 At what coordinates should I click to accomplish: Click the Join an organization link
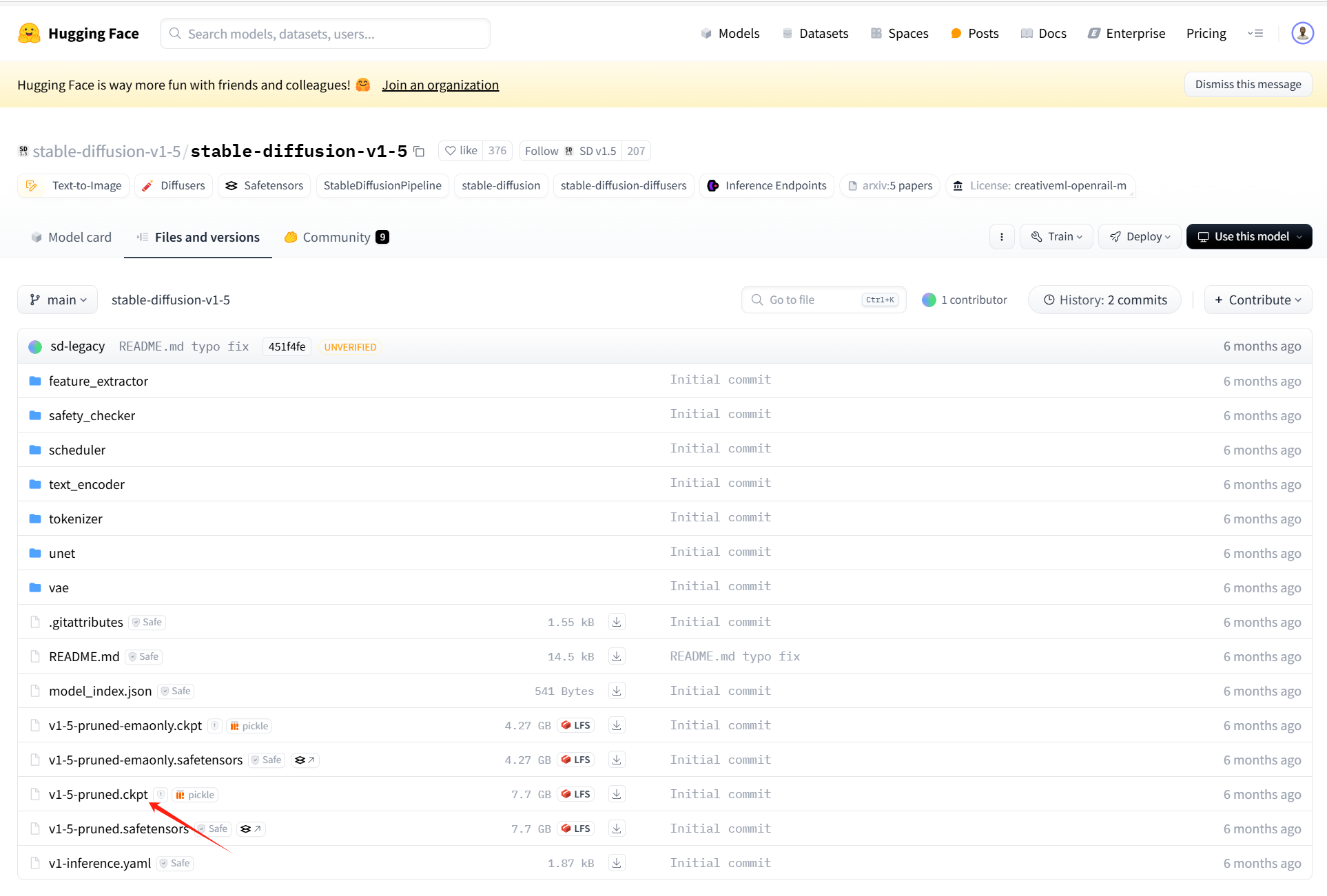point(440,85)
